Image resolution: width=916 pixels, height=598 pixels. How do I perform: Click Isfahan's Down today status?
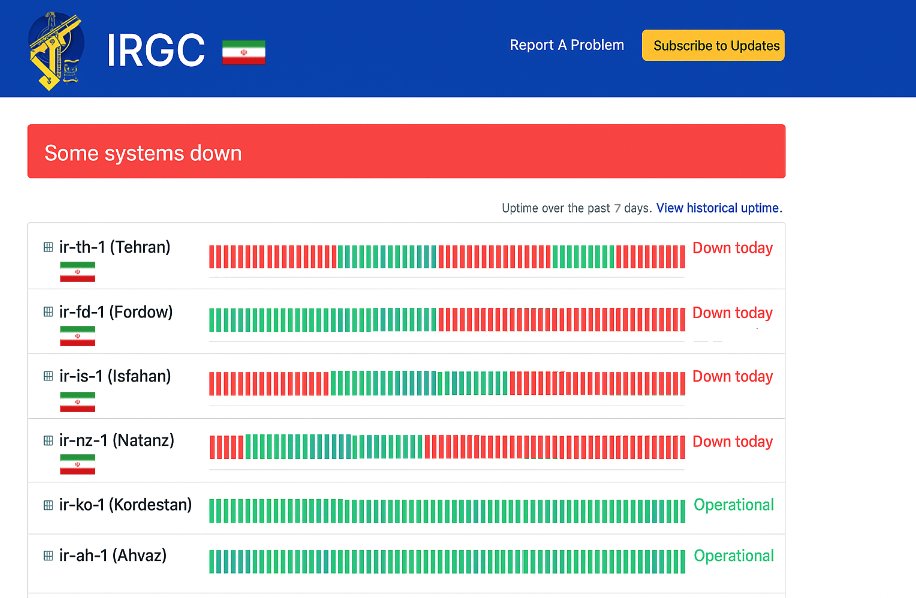point(733,377)
